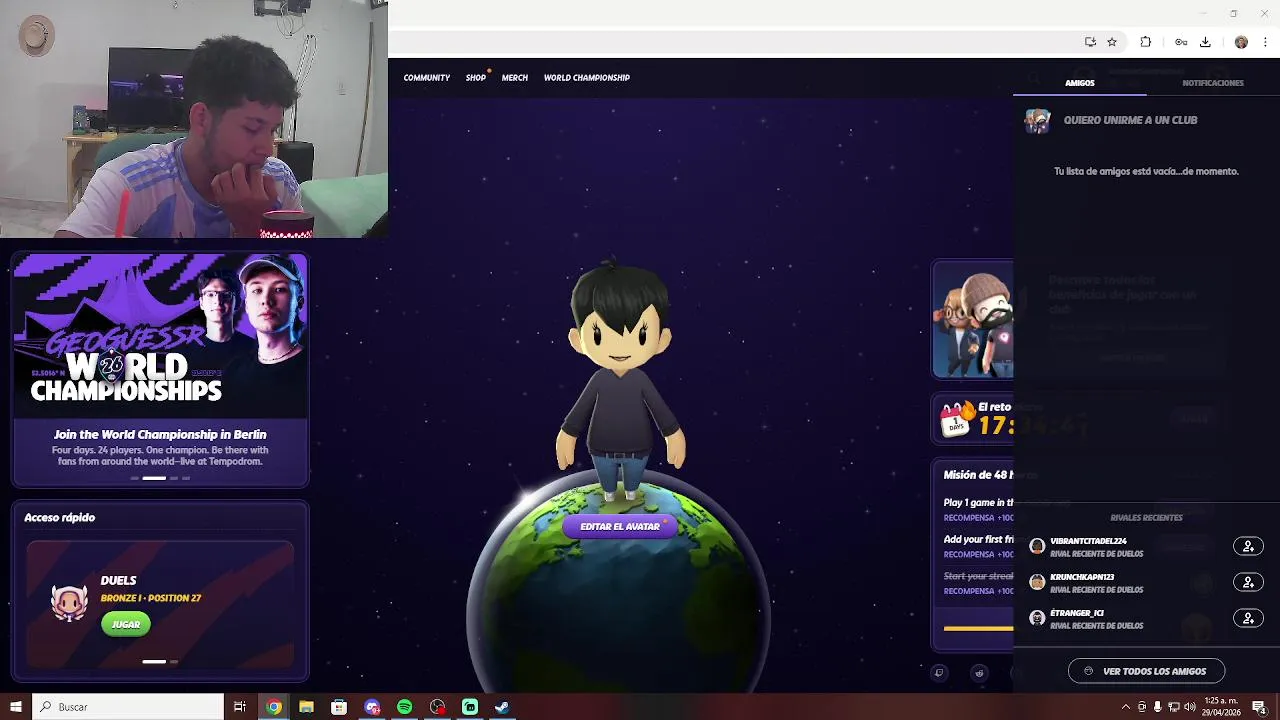Click the Acceso rápido heading
The width and height of the screenshot is (1280, 720).
pos(59,518)
